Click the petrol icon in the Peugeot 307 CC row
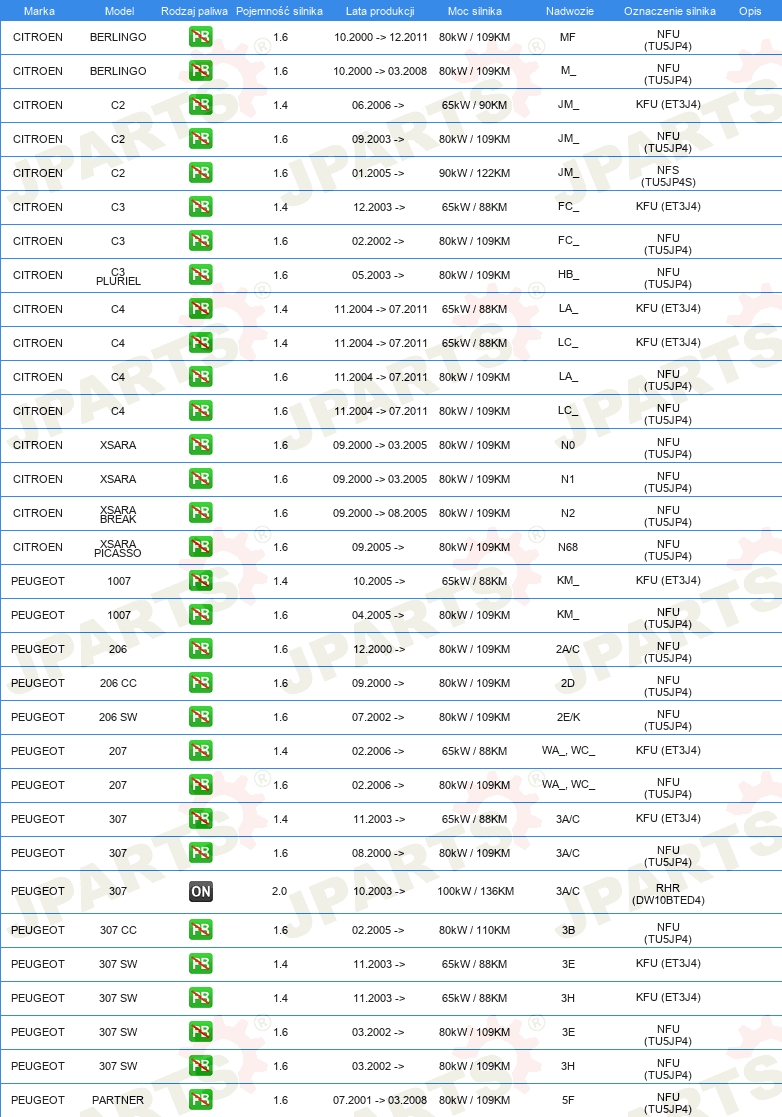The image size is (782, 1117). pyautogui.click(x=201, y=930)
